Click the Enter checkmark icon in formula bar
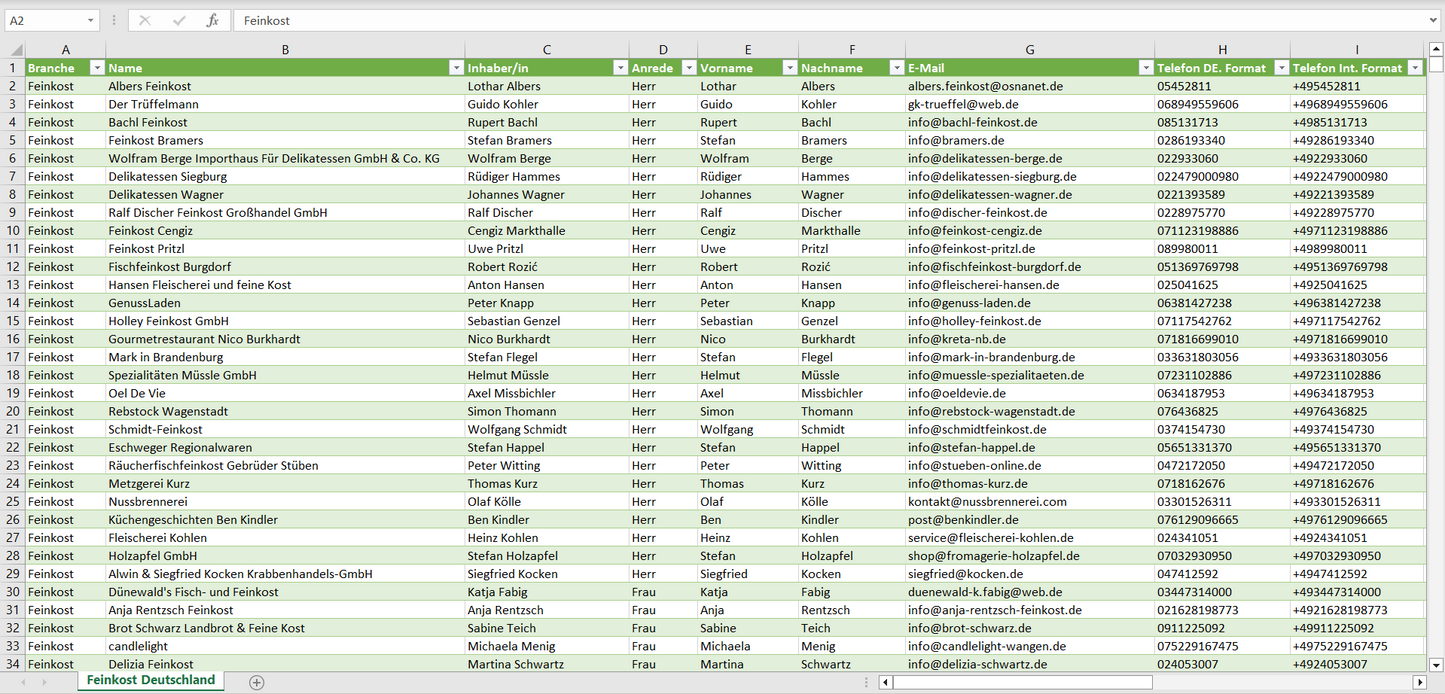This screenshot has height=694, width=1445. pos(179,20)
